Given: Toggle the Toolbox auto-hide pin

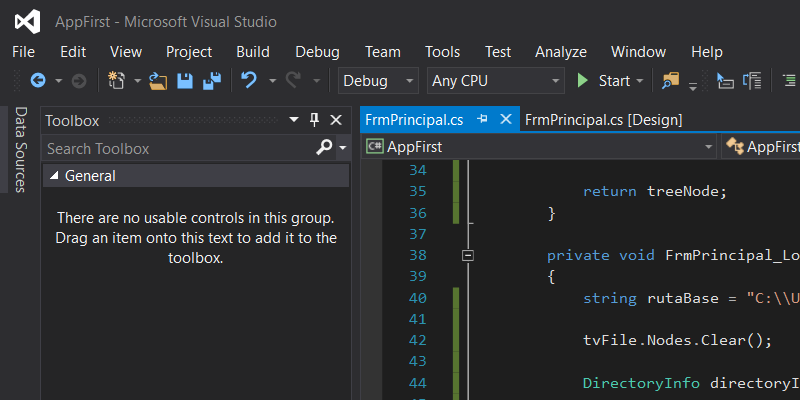Looking at the screenshot, I should click(x=314, y=120).
